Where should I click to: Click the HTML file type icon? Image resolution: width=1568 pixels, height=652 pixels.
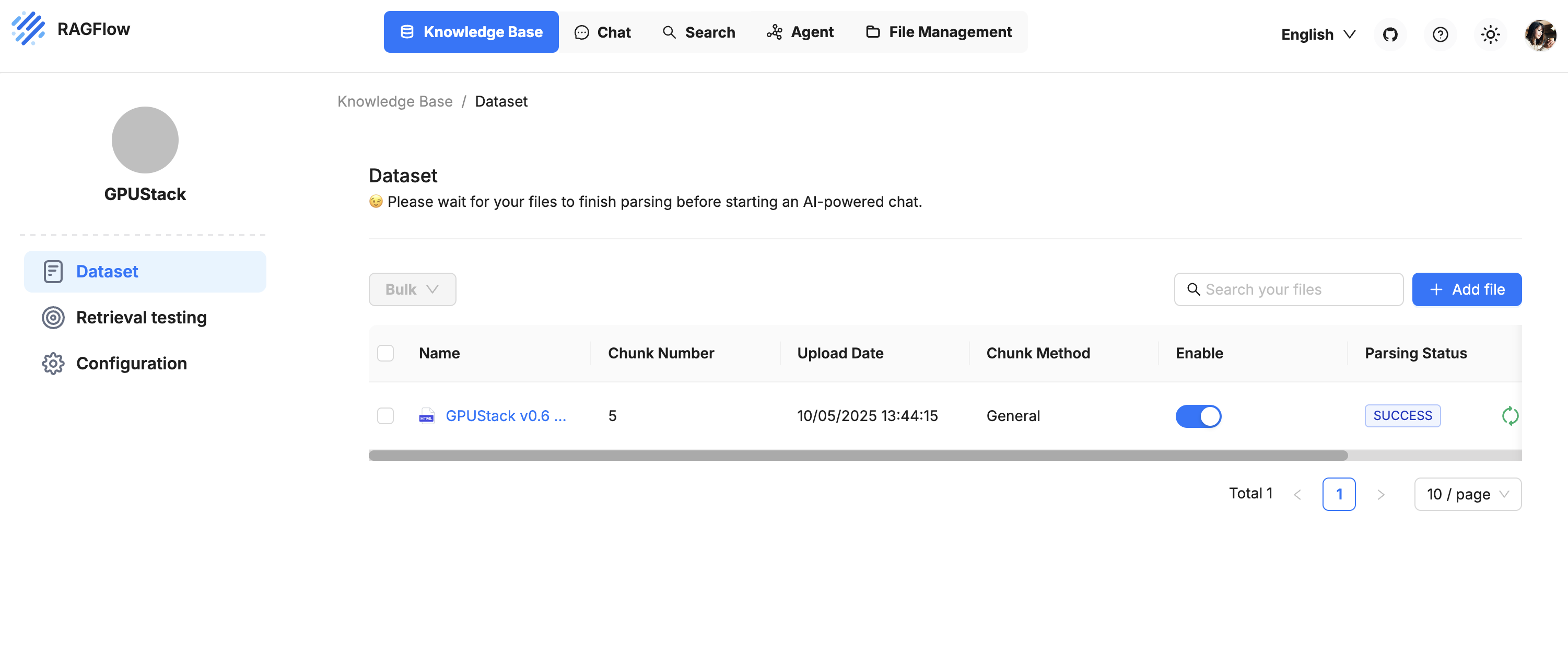pyautogui.click(x=426, y=416)
